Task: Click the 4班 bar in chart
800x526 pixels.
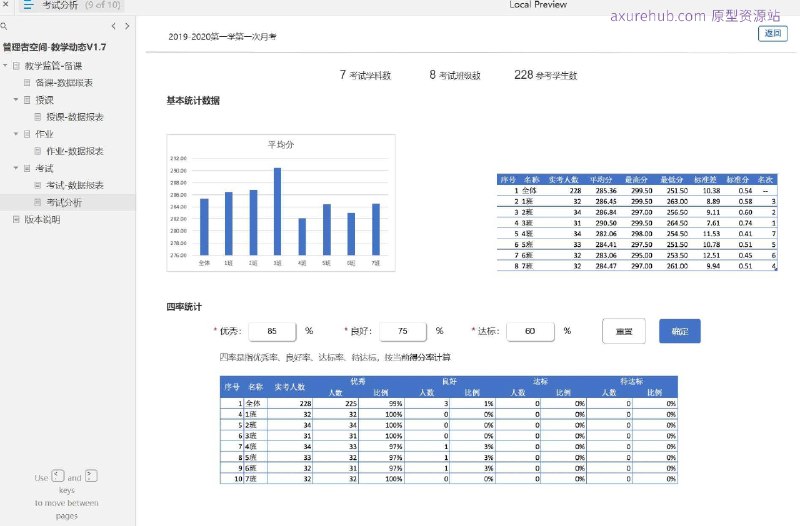Action: (x=302, y=237)
